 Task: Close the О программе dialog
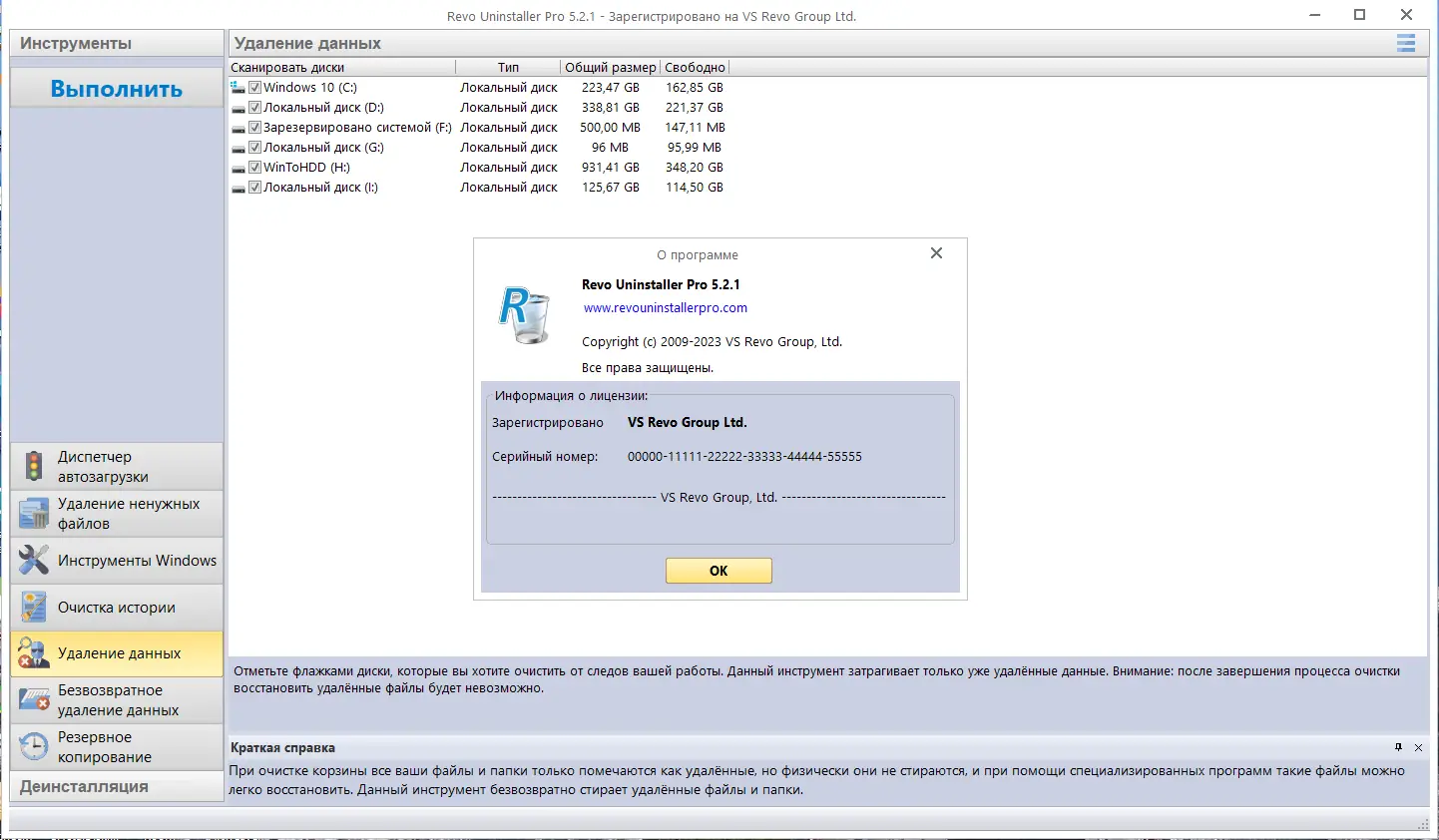(936, 253)
